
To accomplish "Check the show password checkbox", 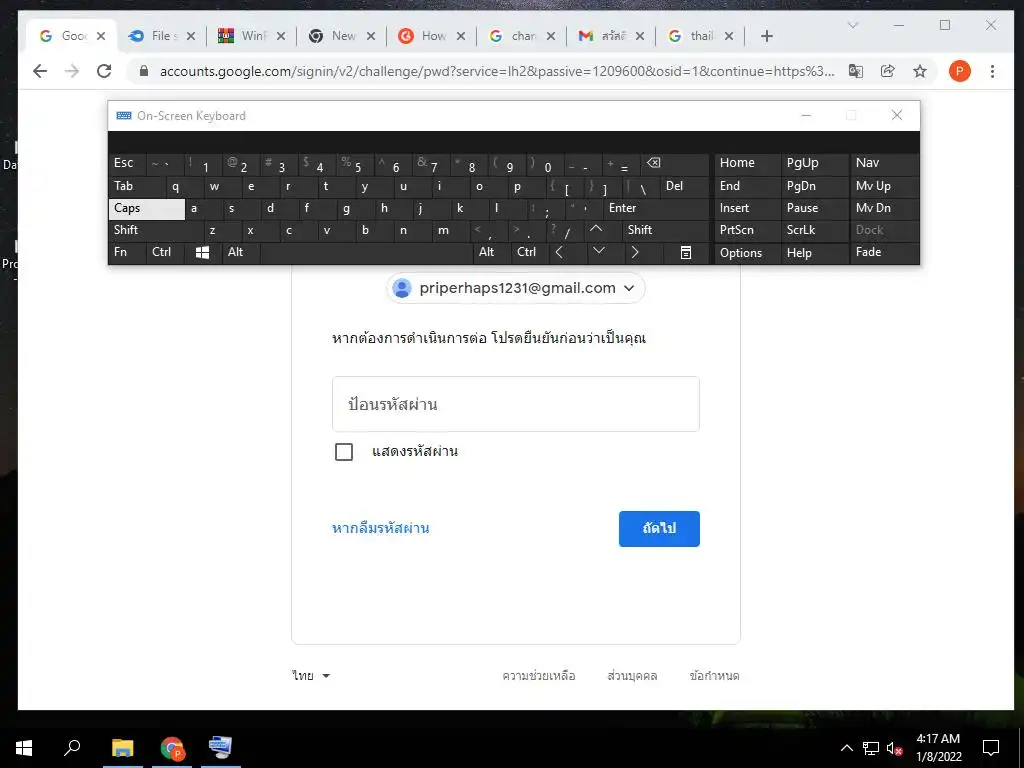I will point(344,452).
